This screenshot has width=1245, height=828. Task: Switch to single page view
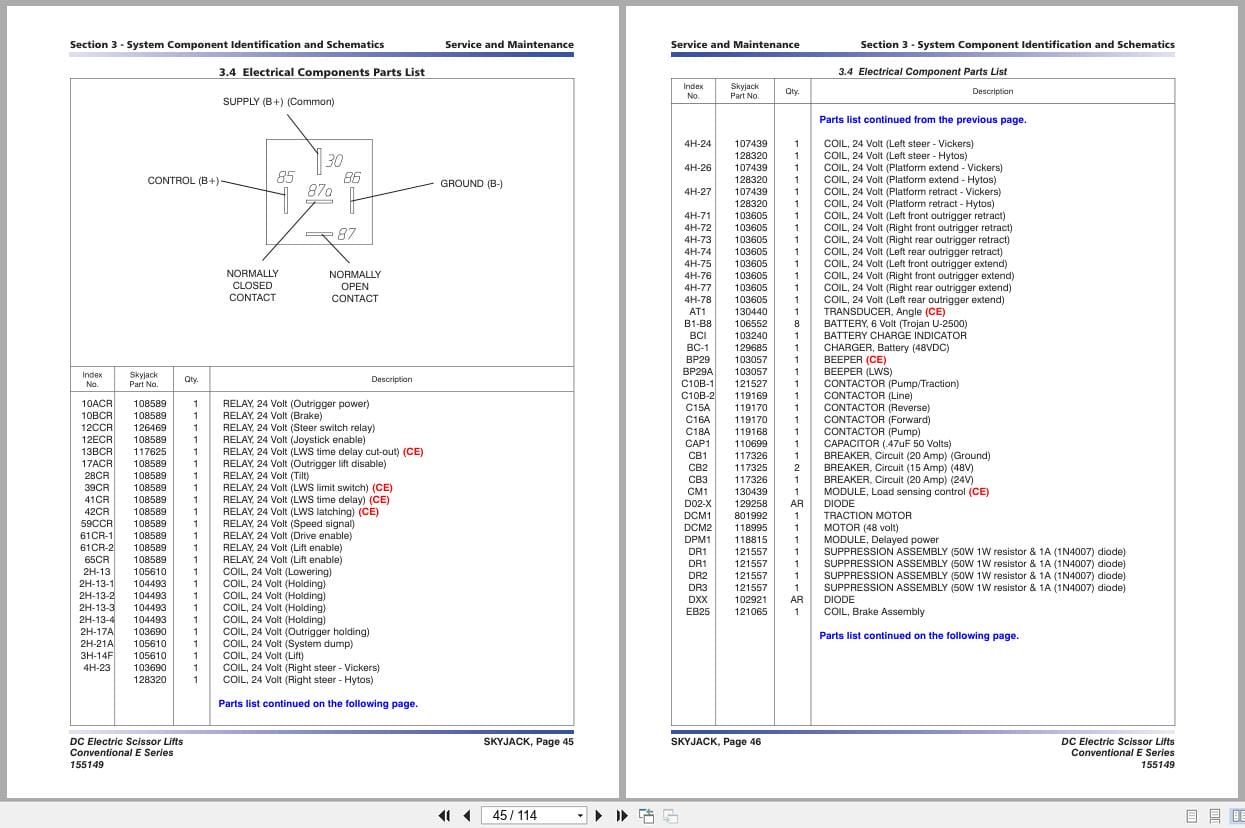point(1191,815)
